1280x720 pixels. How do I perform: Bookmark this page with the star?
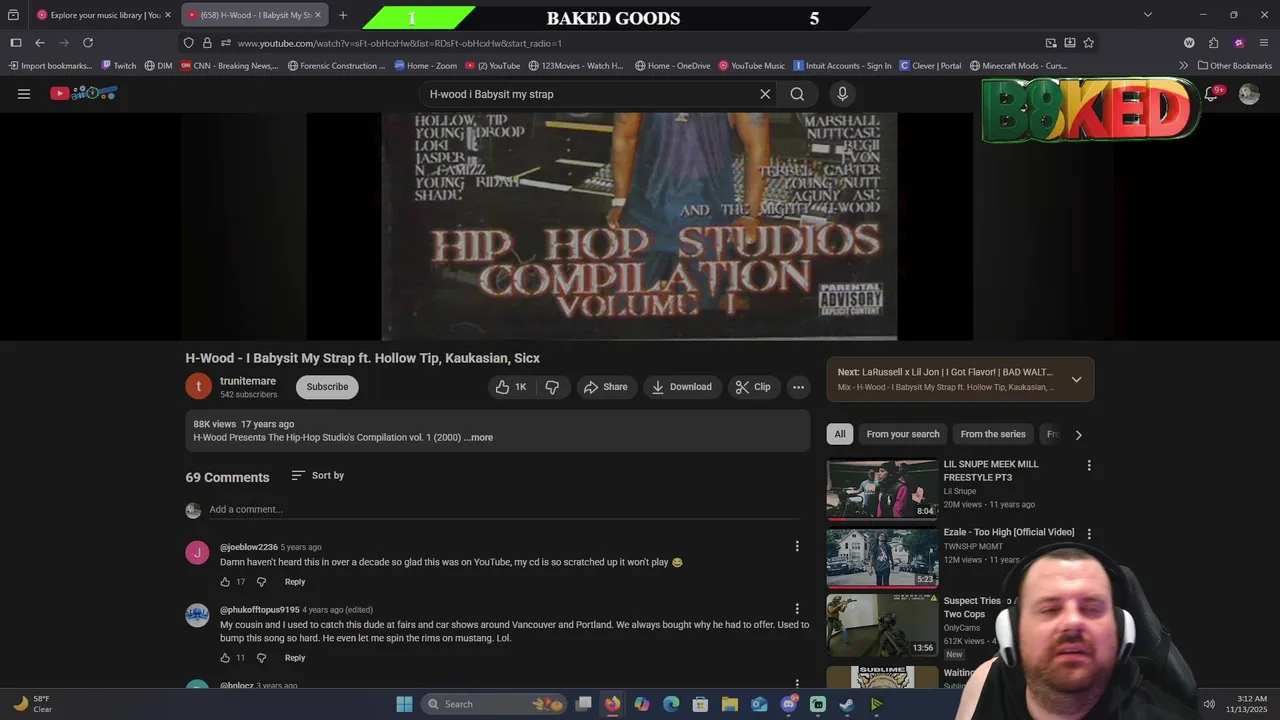(1089, 43)
